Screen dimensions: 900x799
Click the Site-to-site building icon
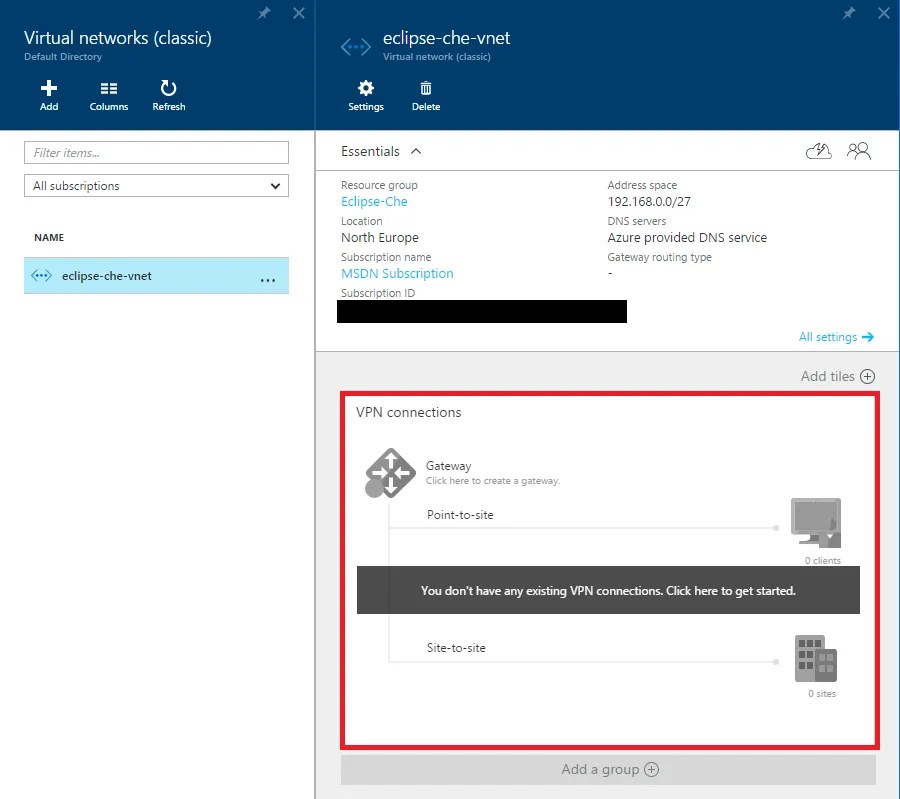[x=816, y=658]
